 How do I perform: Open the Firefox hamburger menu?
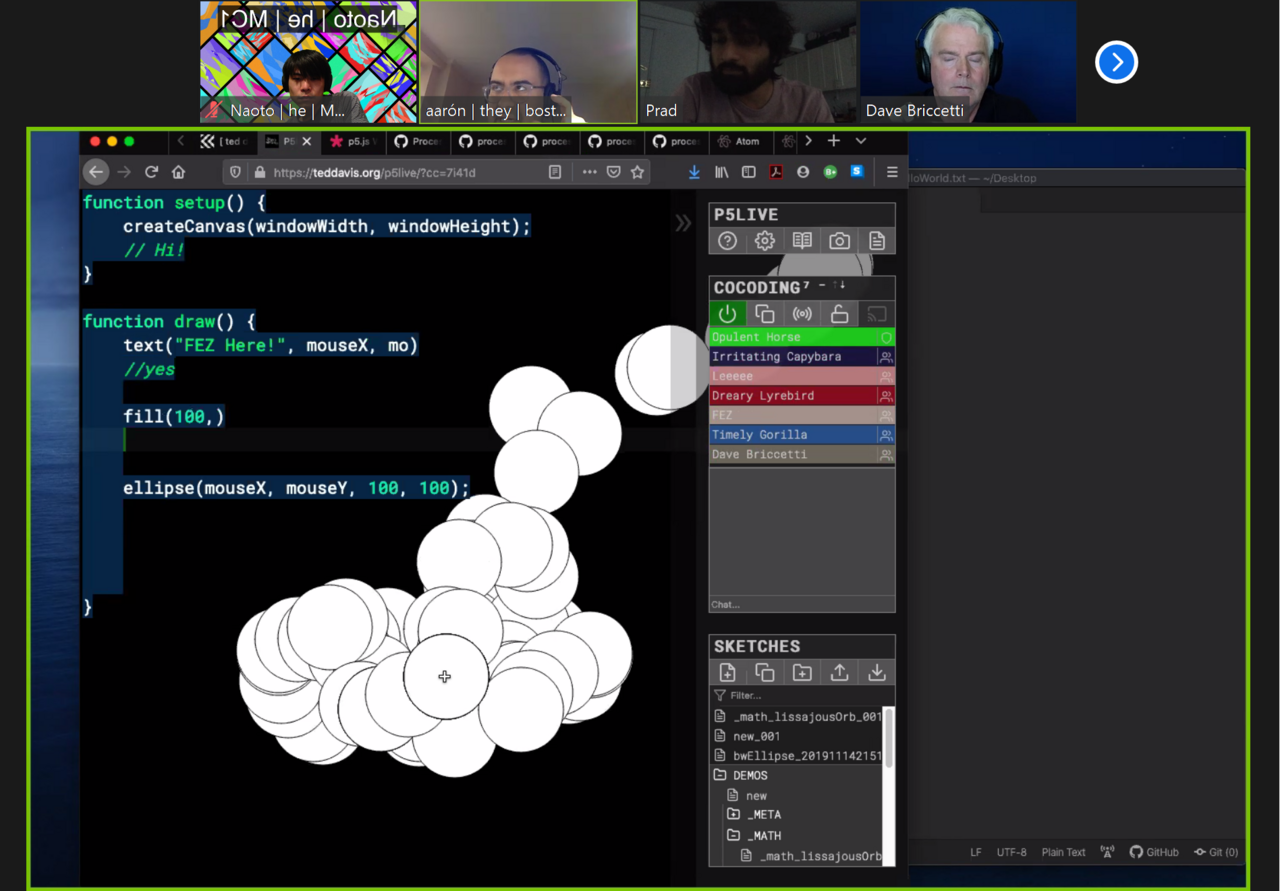click(892, 172)
